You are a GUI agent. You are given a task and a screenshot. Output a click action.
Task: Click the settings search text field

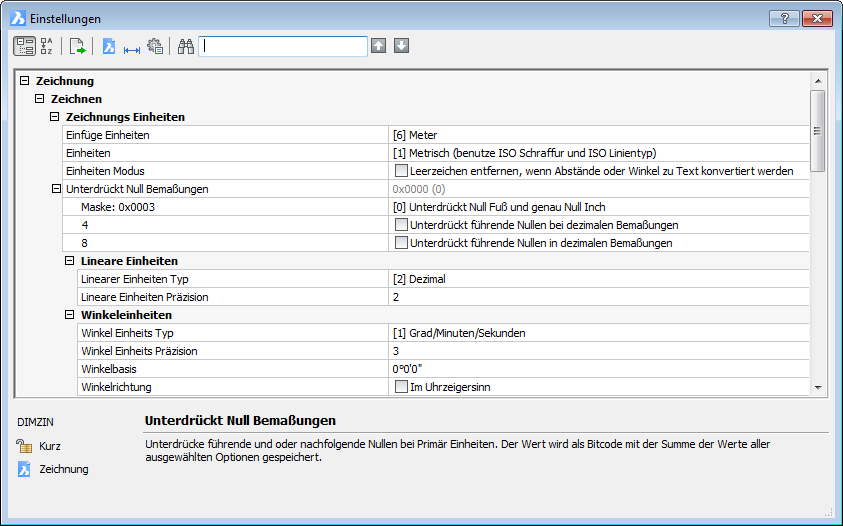tap(283, 46)
